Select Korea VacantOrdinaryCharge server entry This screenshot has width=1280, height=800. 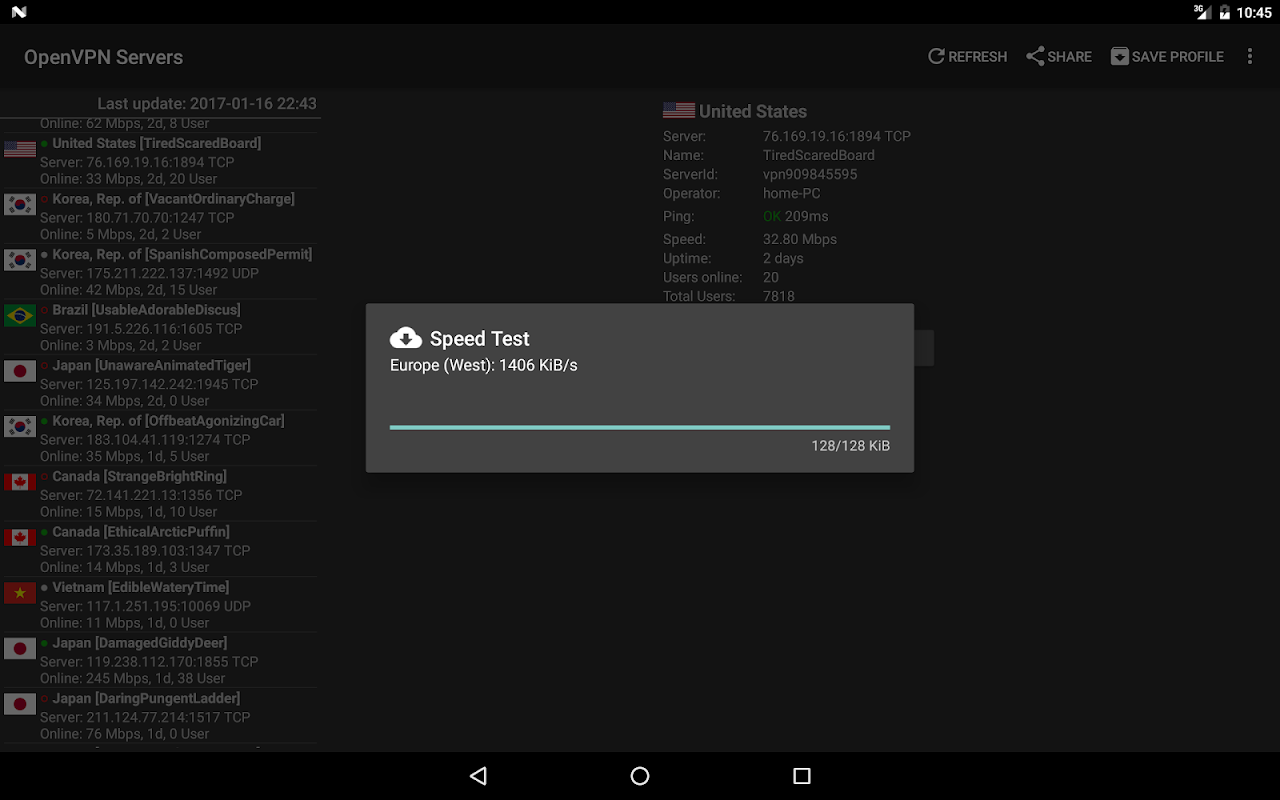160,216
